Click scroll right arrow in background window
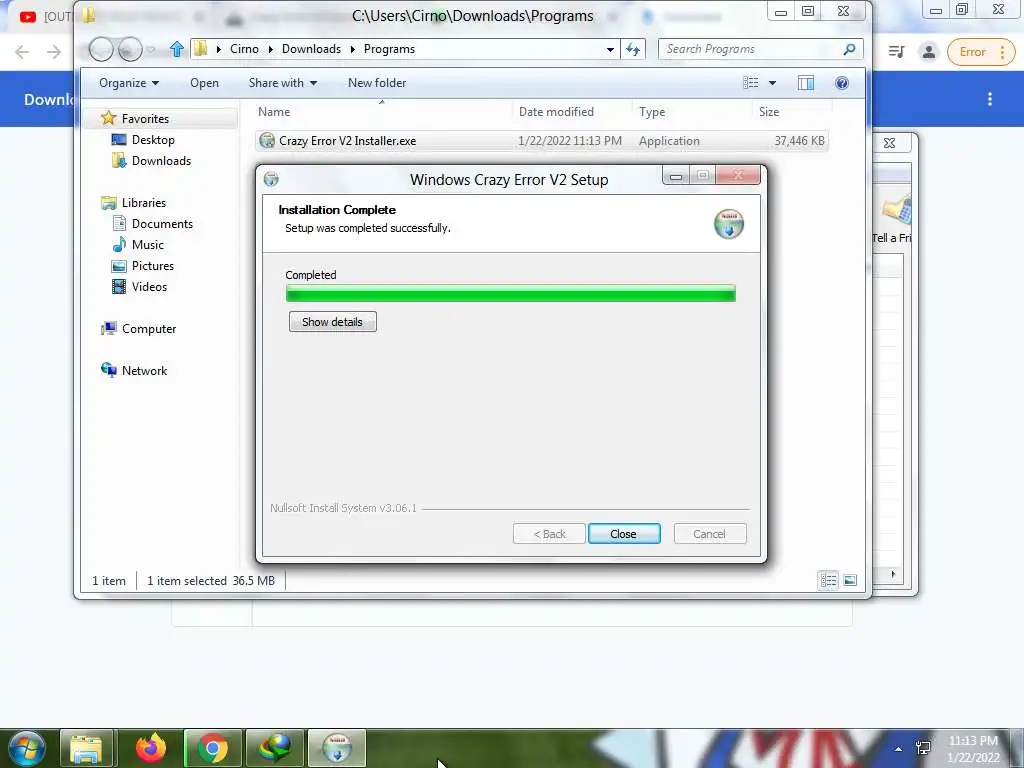1024x768 pixels. [x=893, y=574]
